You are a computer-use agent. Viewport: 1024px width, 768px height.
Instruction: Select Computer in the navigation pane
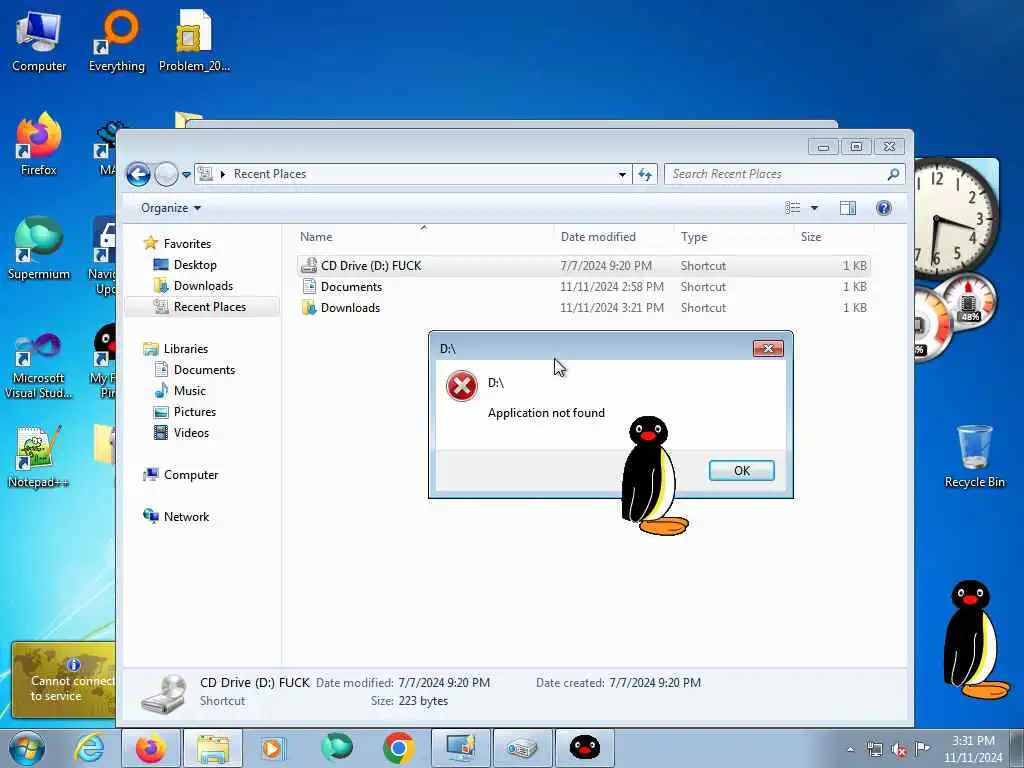pos(191,475)
